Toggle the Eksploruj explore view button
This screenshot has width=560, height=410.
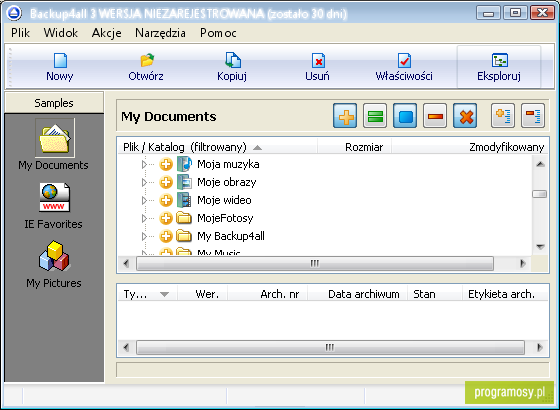pos(499,67)
